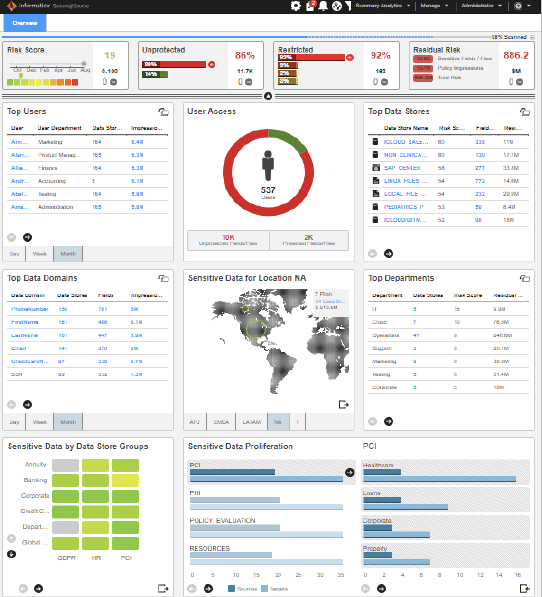Export the Sensitive Data for Location map

(x=343, y=404)
